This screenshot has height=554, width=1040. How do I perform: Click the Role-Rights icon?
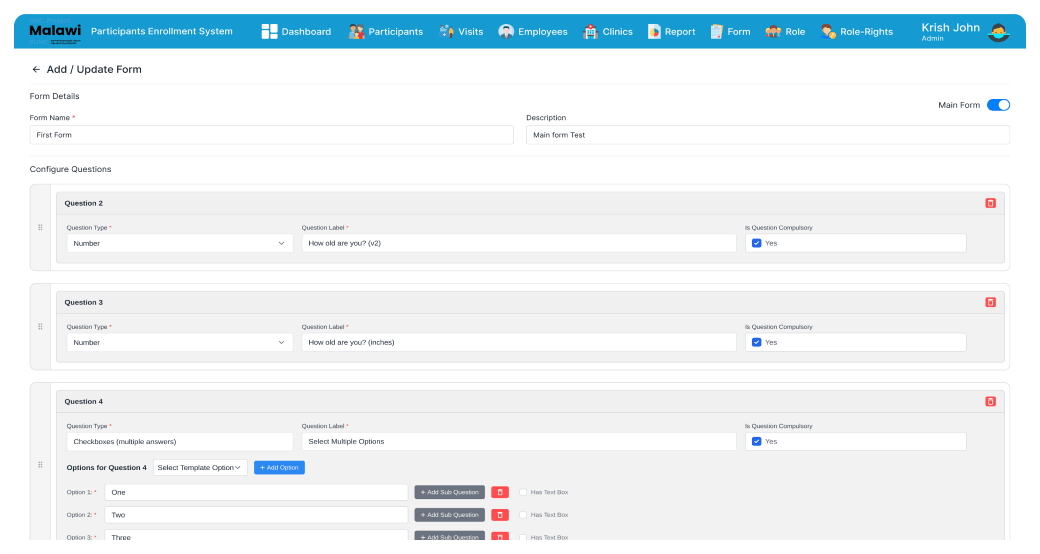[x=828, y=31]
